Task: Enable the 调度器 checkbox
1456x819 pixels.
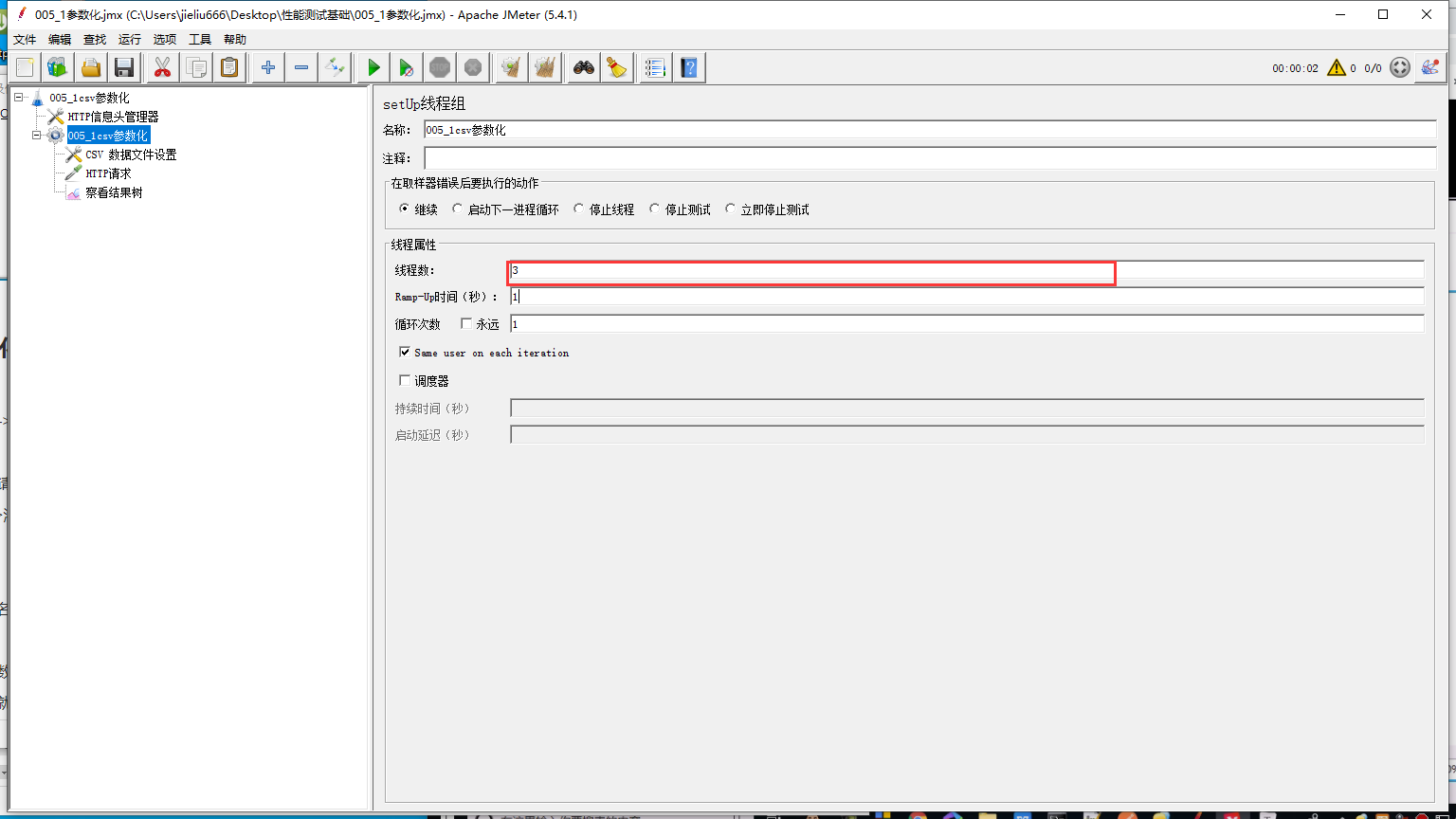Action: pyautogui.click(x=405, y=380)
